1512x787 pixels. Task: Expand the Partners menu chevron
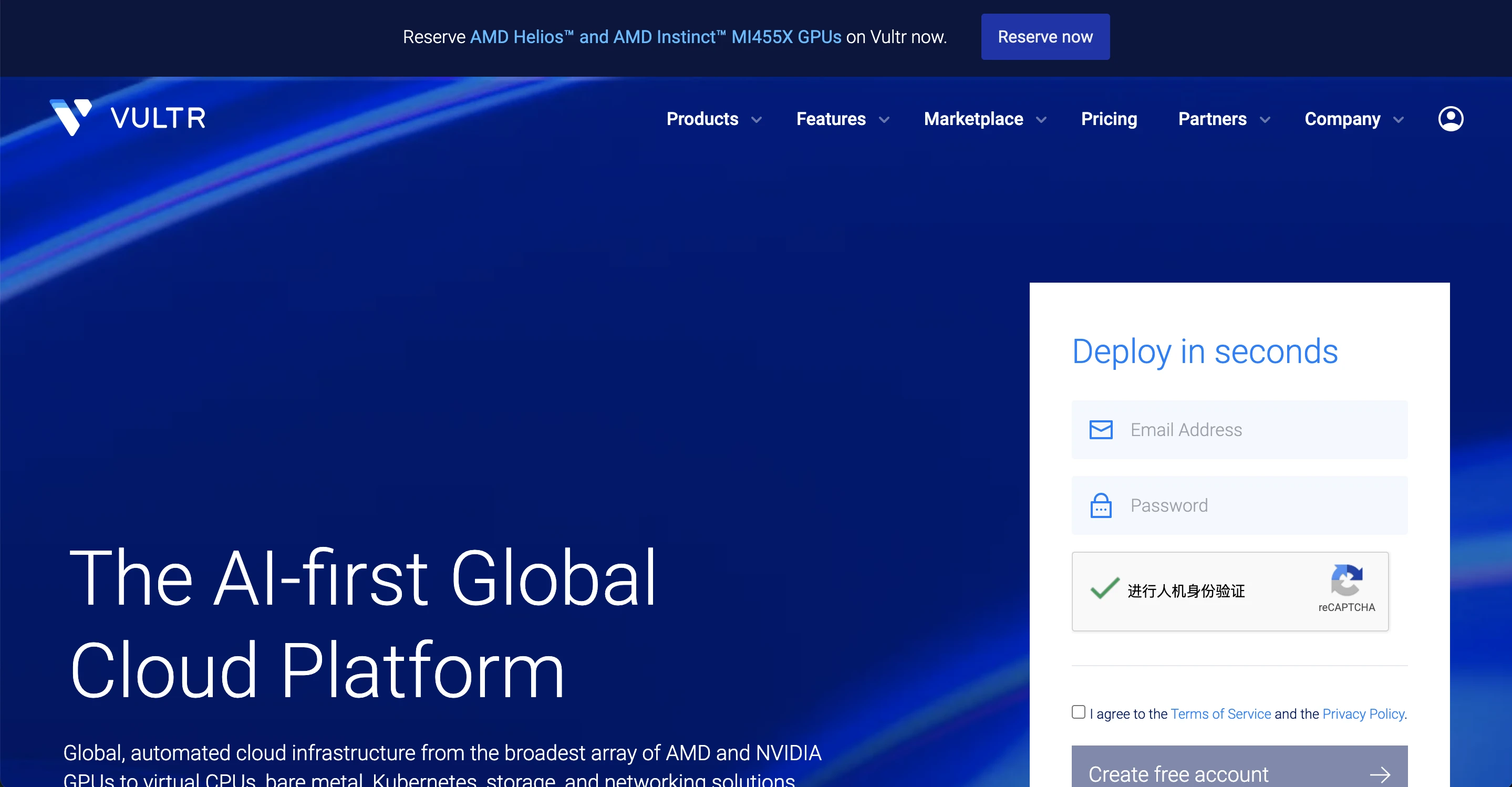tap(1265, 120)
